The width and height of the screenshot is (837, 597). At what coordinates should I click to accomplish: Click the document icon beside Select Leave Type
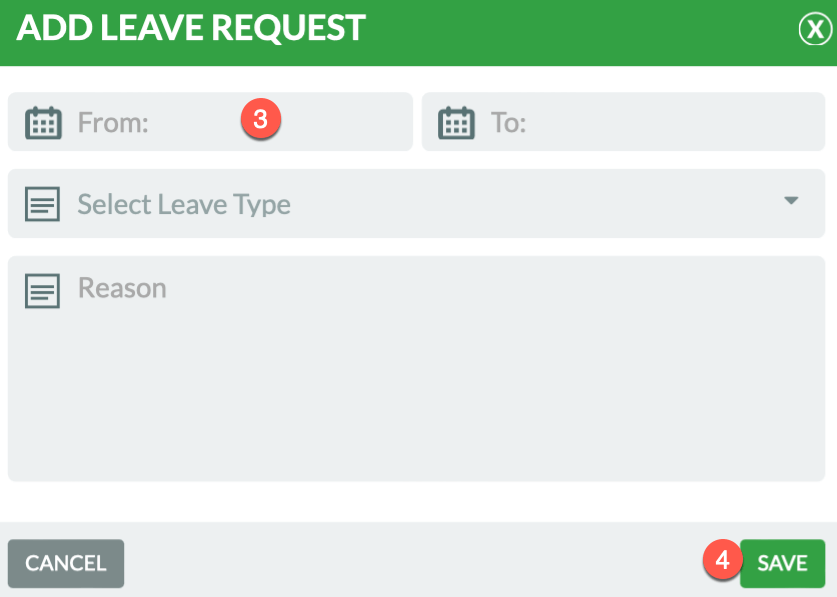[42, 203]
